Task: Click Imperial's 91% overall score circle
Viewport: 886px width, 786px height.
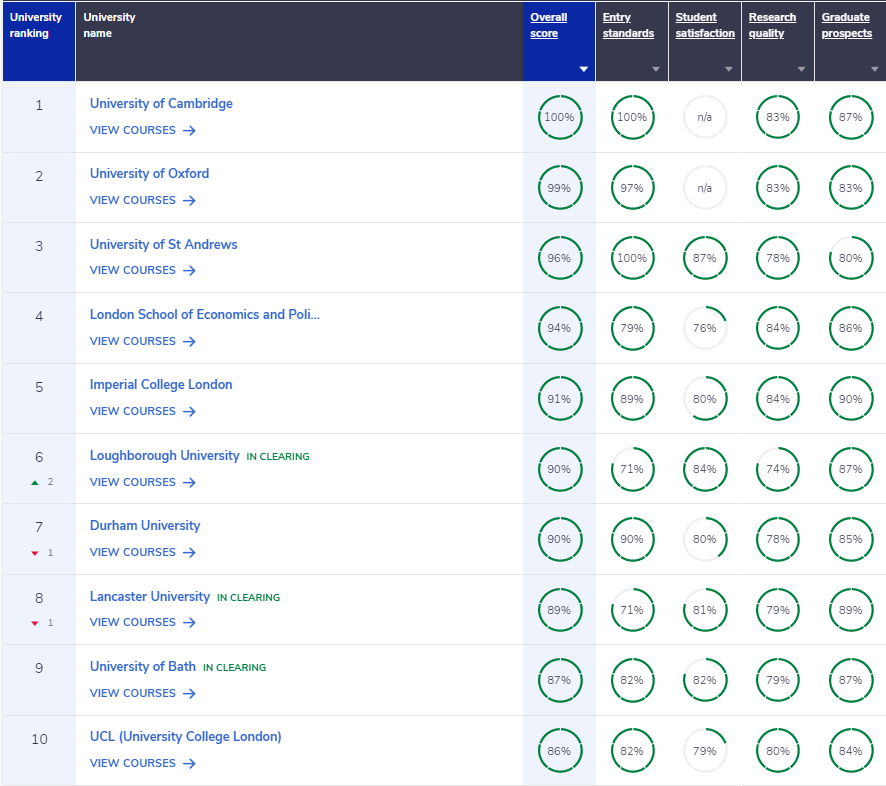Action: click(559, 398)
